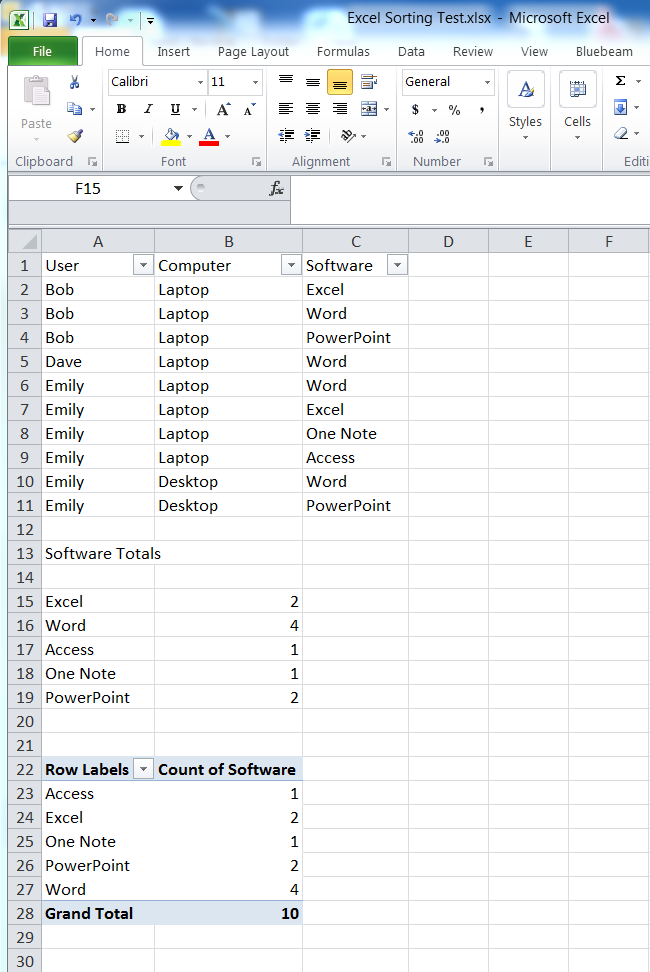Align text right
650x972 pixels.
pyautogui.click(x=340, y=109)
